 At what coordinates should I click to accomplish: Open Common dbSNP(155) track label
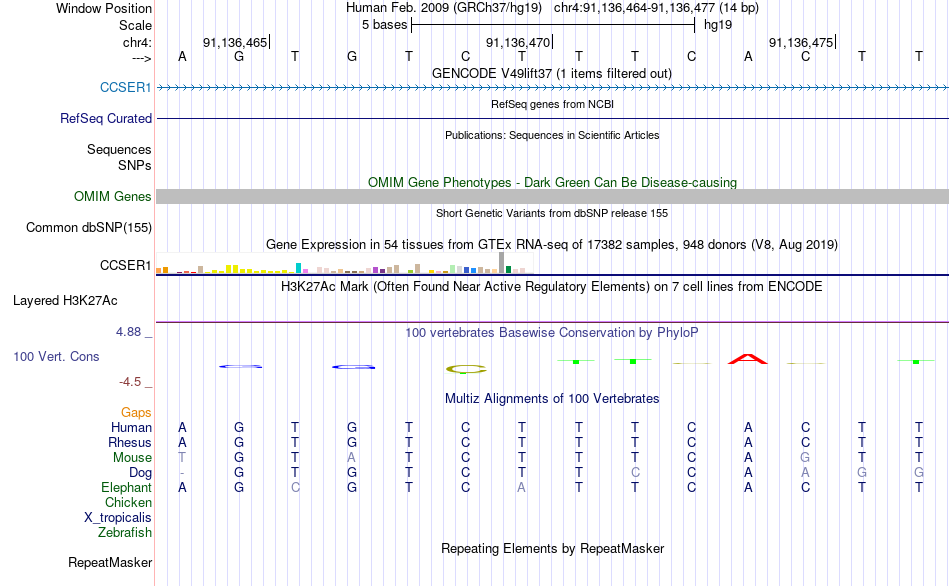click(88, 227)
